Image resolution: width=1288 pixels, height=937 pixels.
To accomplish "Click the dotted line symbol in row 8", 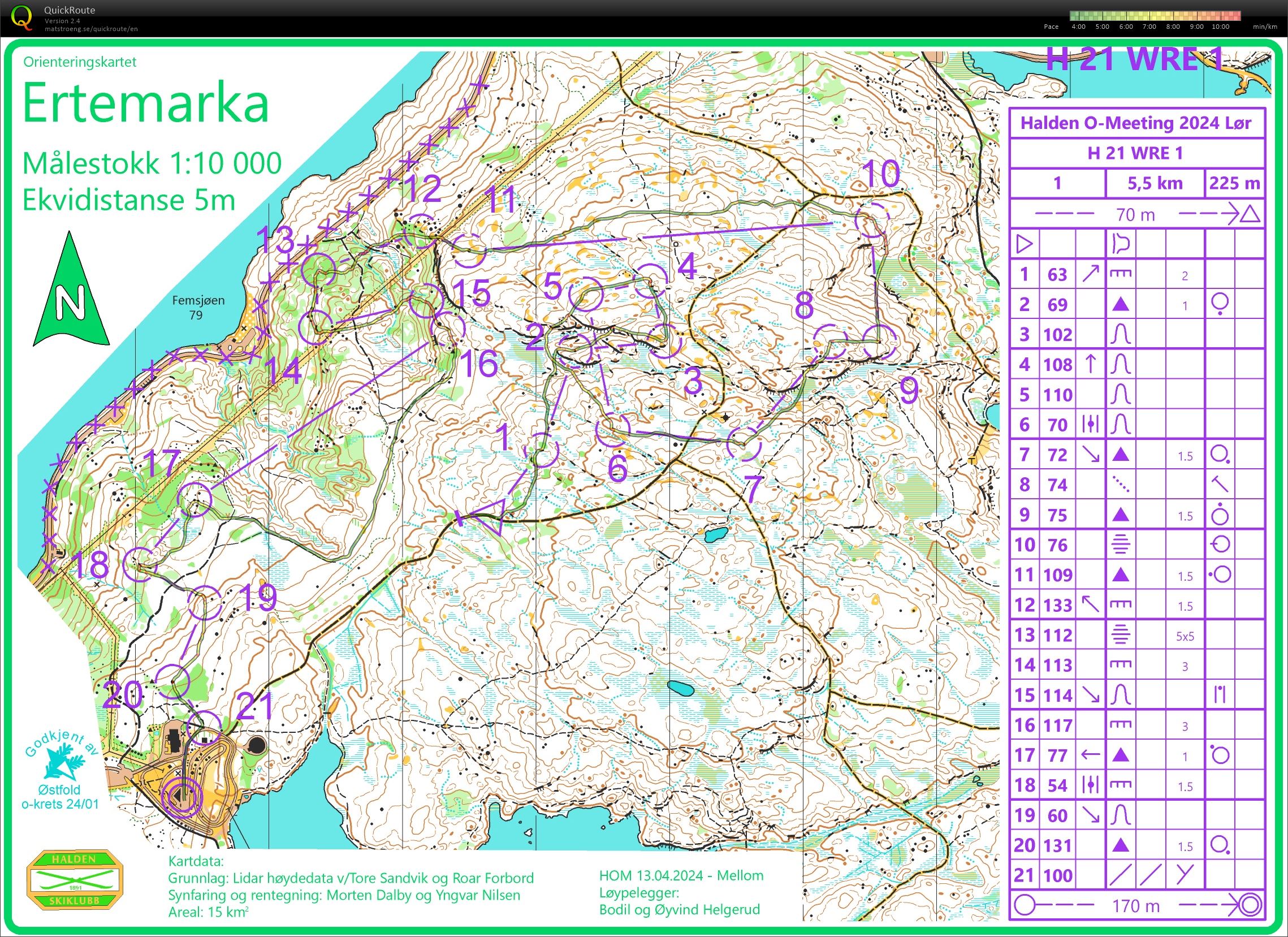I will tap(1120, 485).
